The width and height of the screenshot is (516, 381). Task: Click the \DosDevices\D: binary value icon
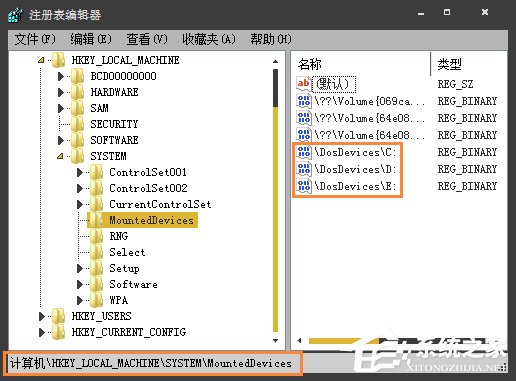304,169
